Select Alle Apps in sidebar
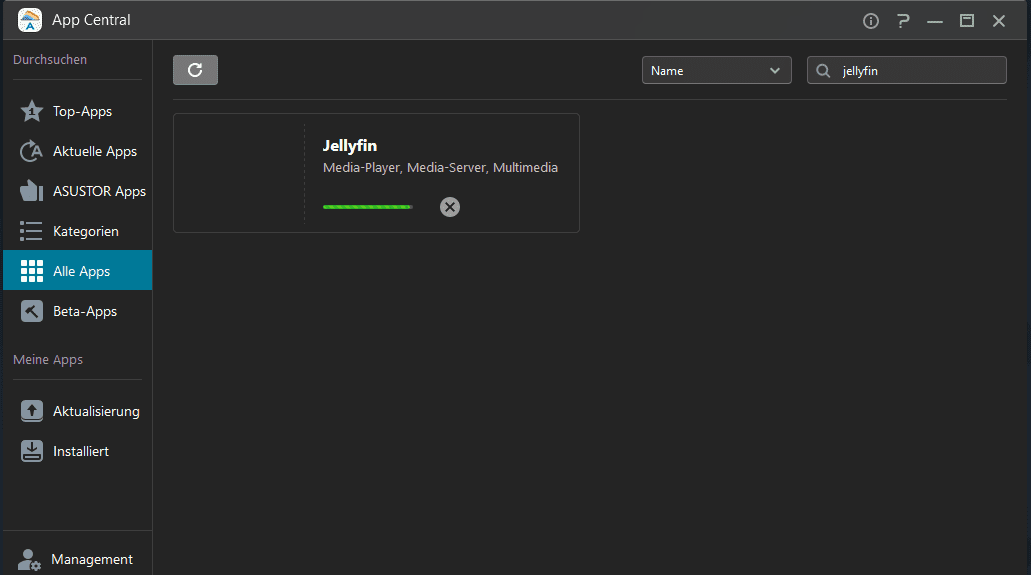Screen dimensions: 1031x575 (x=80, y=271)
